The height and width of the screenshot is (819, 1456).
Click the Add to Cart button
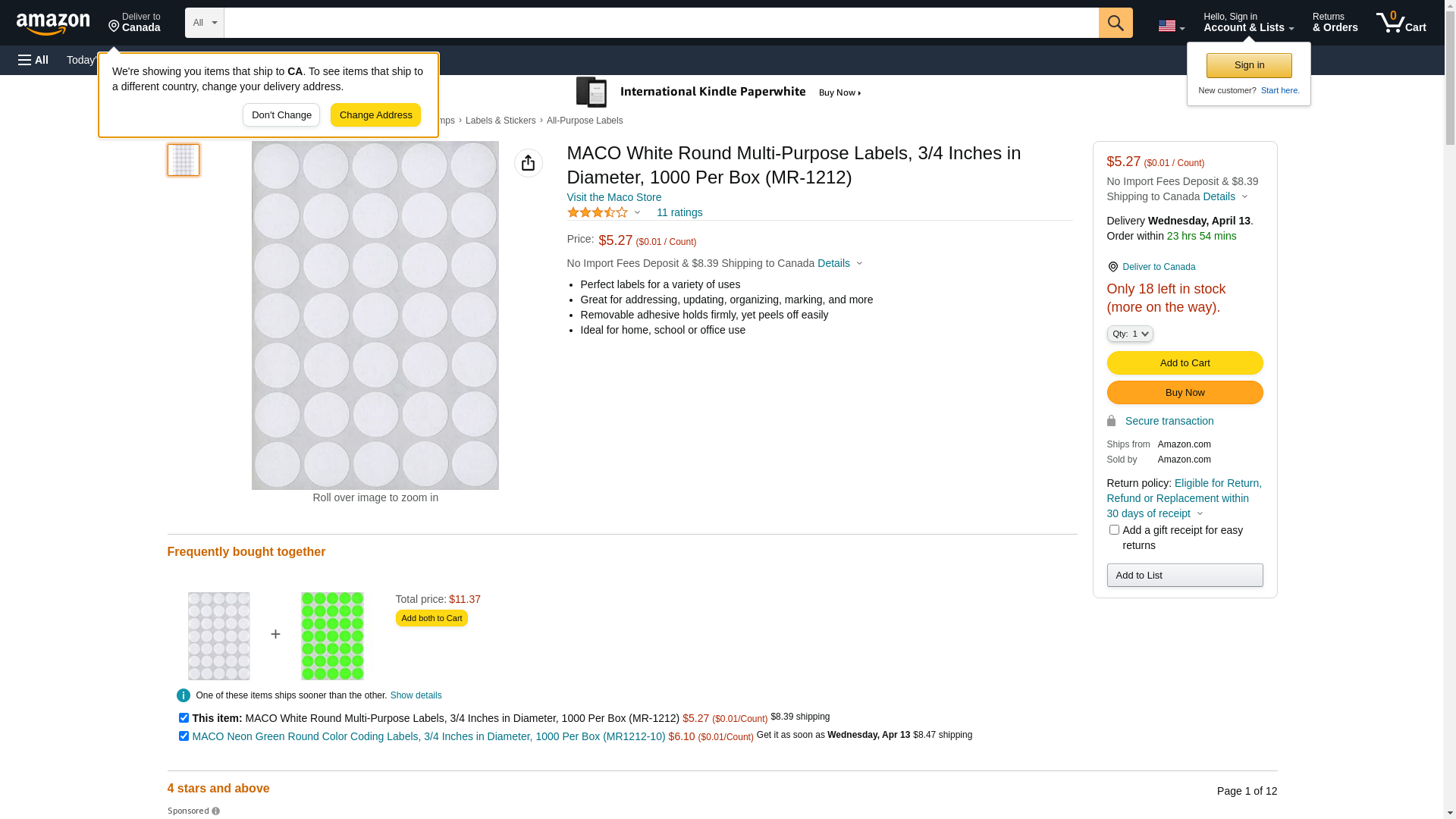tap(1185, 363)
